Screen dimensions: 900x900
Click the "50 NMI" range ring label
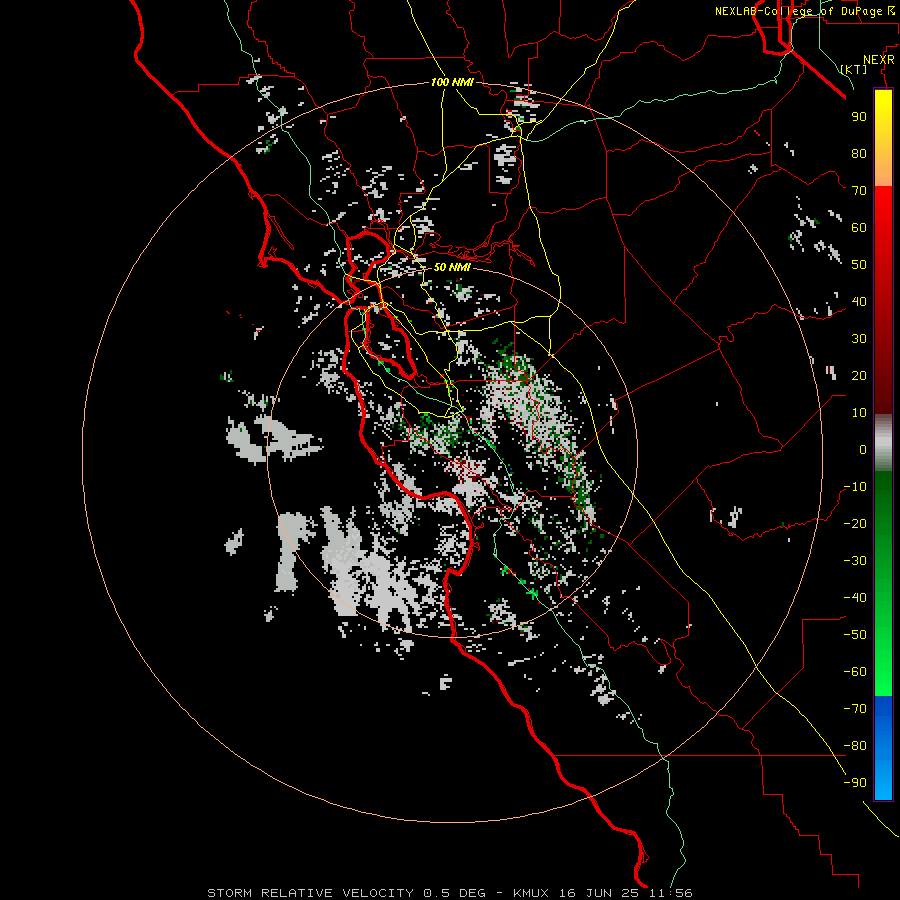(452, 267)
